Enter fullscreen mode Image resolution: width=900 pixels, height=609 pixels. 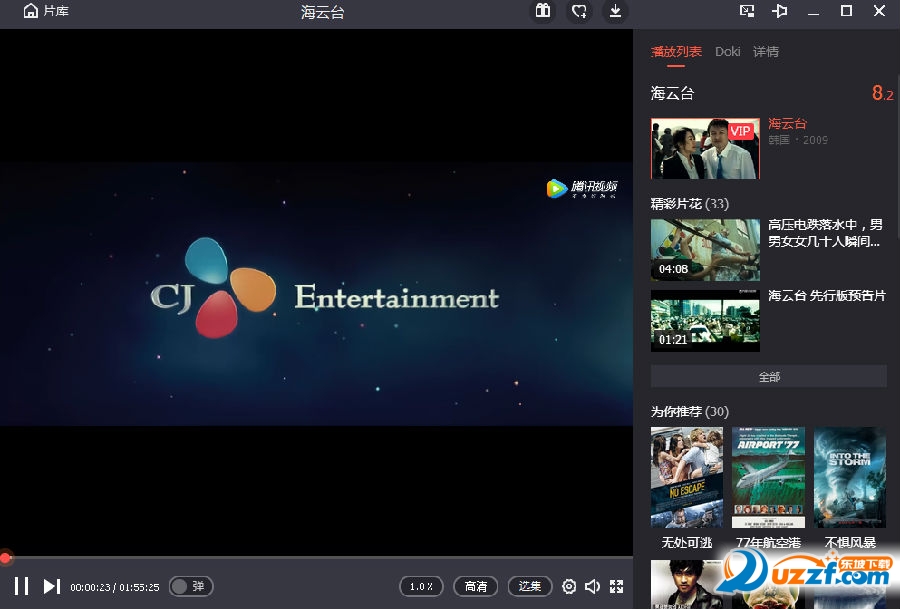[616, 586]
